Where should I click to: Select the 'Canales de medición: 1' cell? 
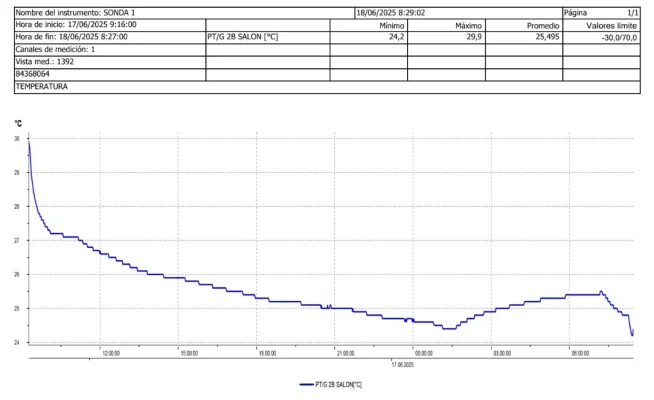point(110,49)
